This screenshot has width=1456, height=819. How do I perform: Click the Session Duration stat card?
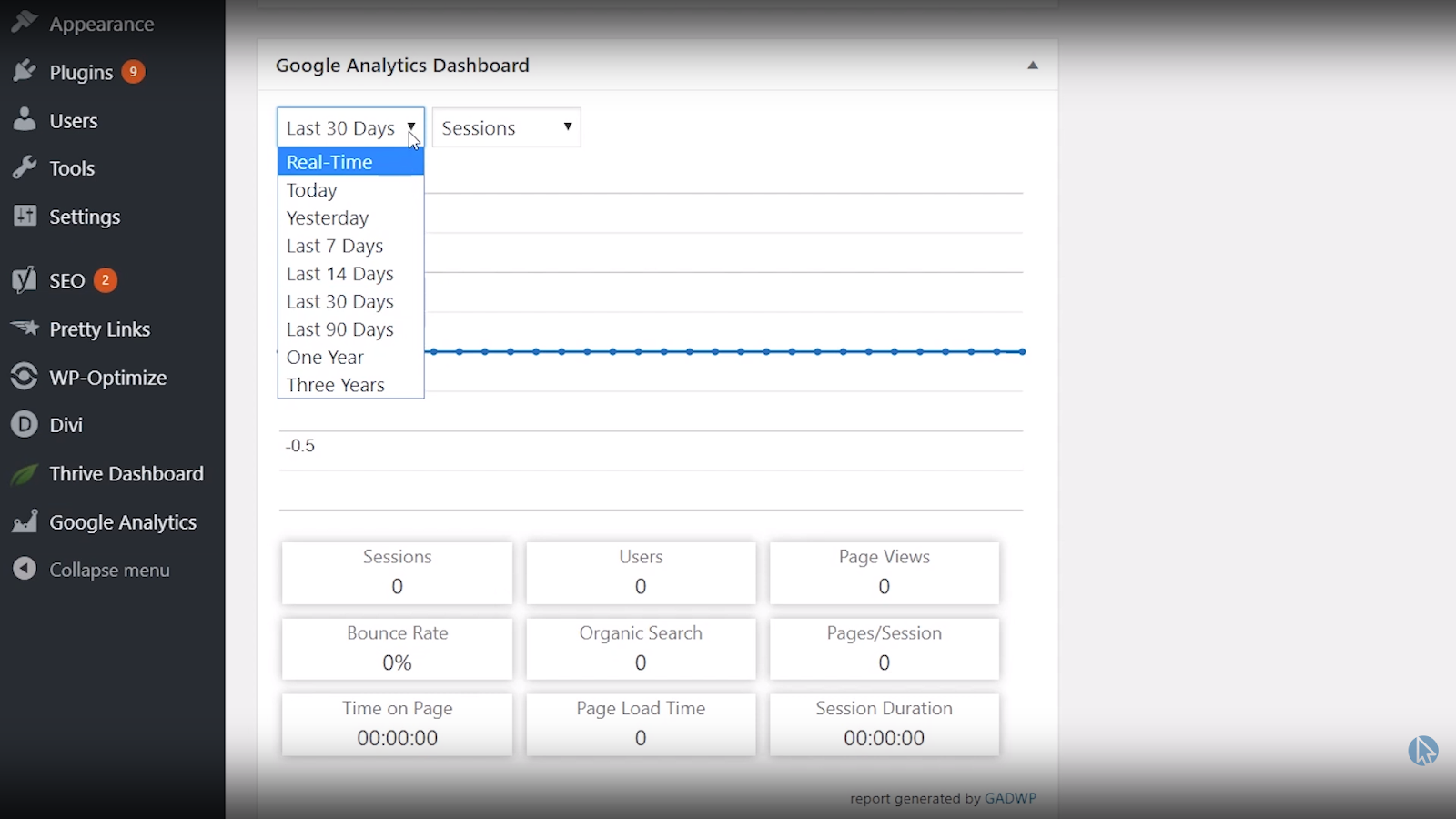coord(885,724)
